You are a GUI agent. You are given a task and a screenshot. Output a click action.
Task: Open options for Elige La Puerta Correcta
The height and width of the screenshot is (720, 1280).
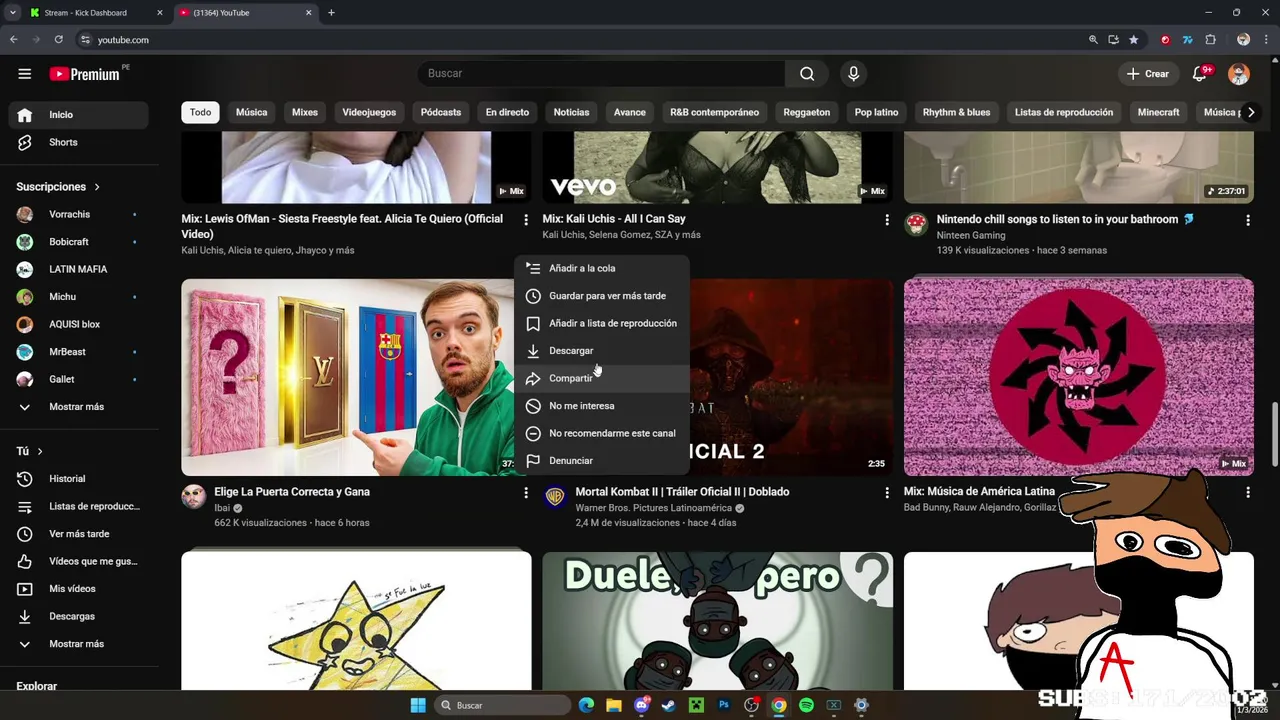525,493
